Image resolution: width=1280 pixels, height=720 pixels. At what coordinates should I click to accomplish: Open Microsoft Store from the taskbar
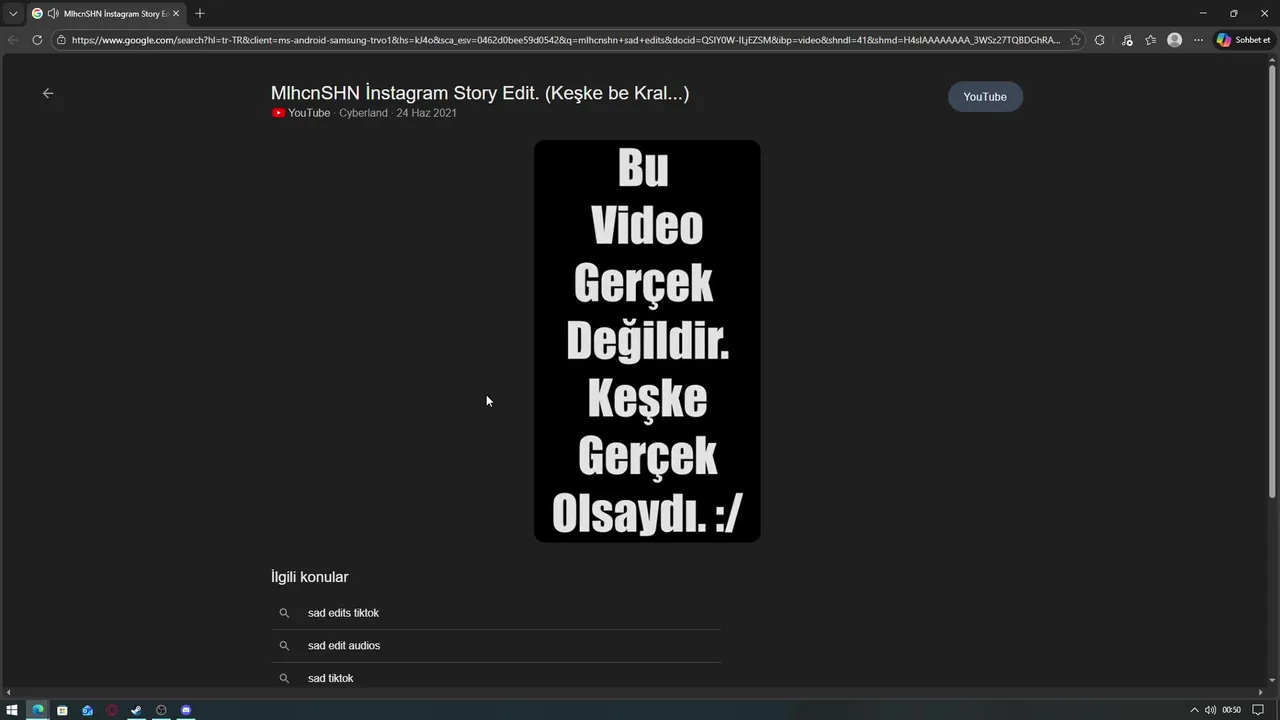pyautogui.click(x=62, y=710)
